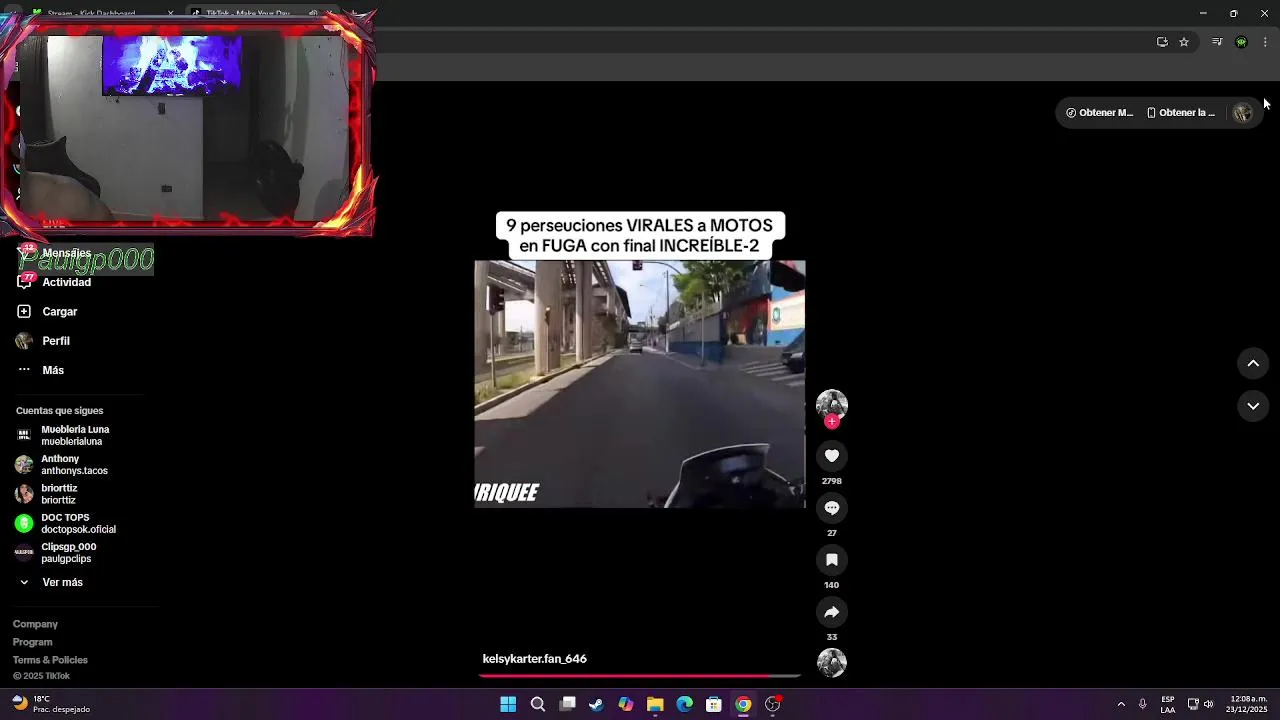1280x720 pixels.
Task: Open Chrome three-dot menu
Action: [x=1265, y=42]
